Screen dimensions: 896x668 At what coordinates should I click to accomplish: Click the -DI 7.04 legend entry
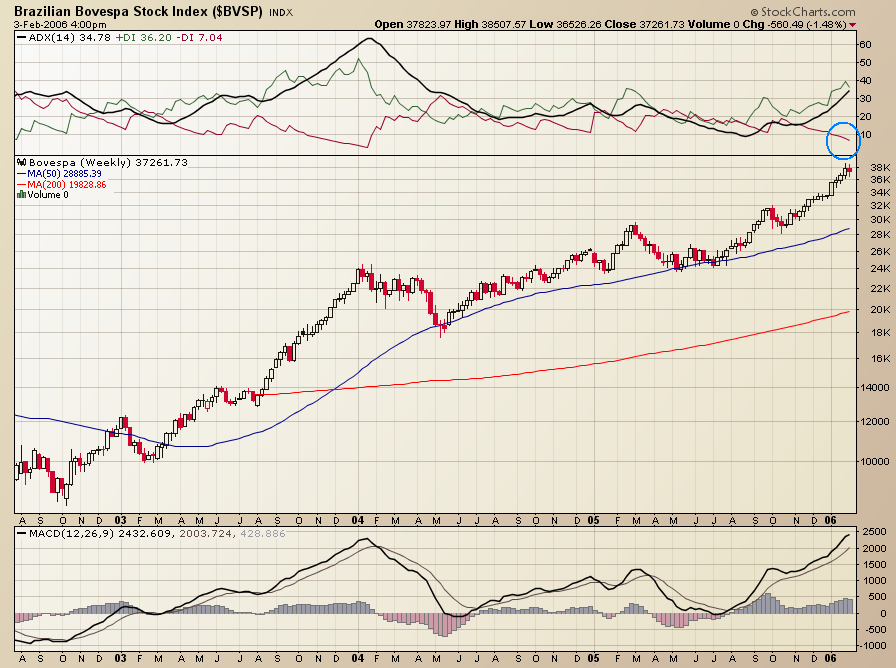(x=199, y=38)
